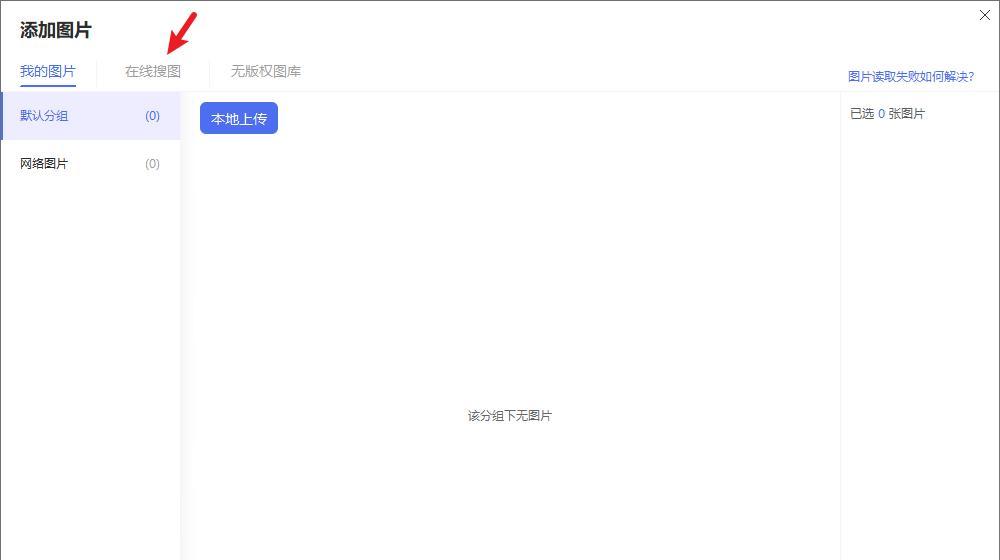Click the 添加图片 dialog title
This screenshot has width=1000, height=560.
[x=55, y=30]
